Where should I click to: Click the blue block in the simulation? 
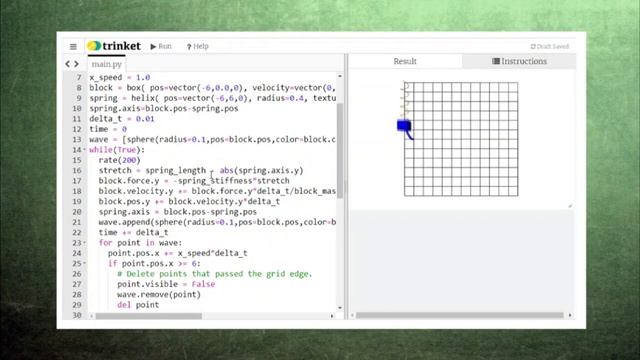point(404,125)
